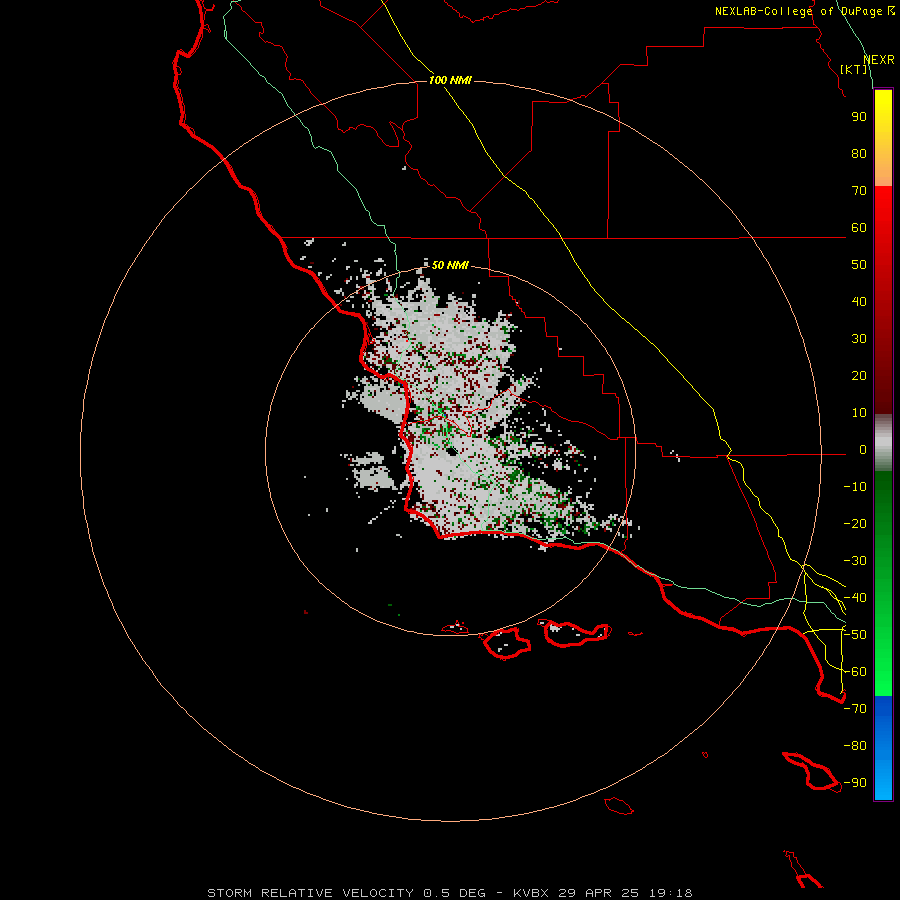Click the "50 NMI" range ring label
The width and height of the screenshot is (900, 900).
(450, 265)
